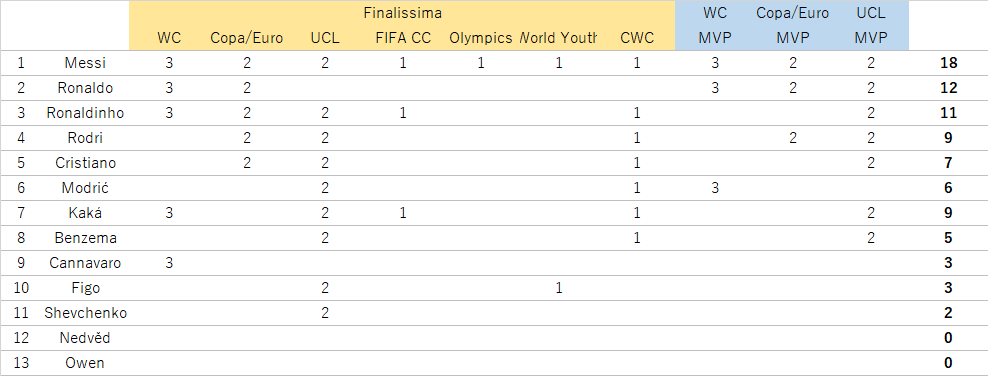Select Ronaldo's total score 12

coord(948,88)
